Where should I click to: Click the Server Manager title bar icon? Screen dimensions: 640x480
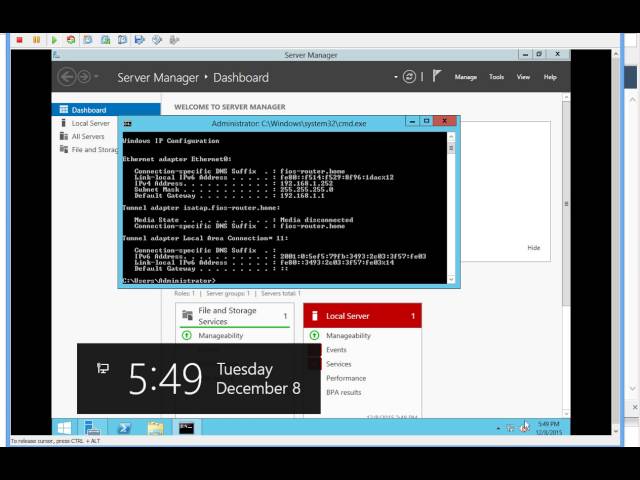(57, 55)
